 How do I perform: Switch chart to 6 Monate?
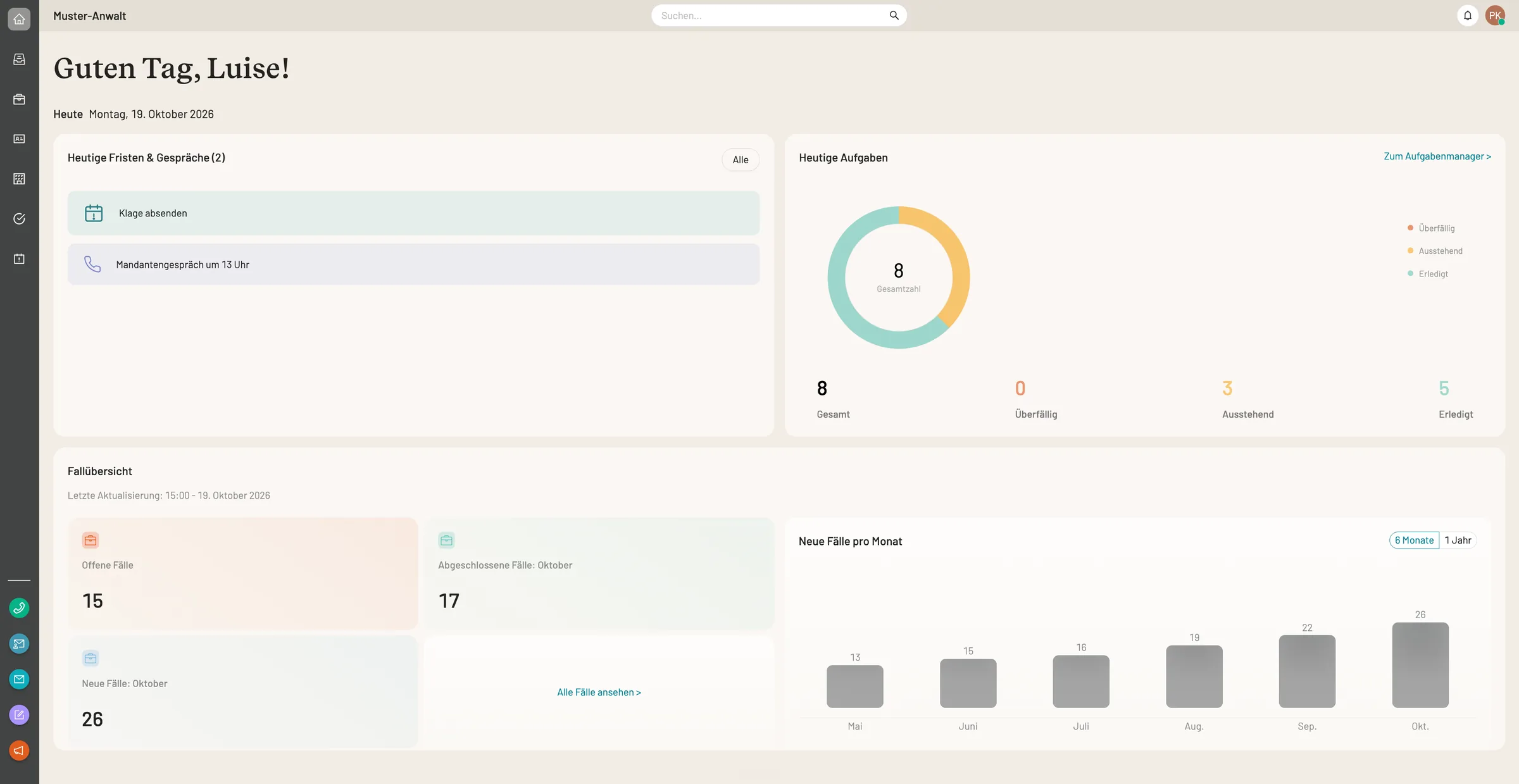pyautogui.click(x=1414, y=540)
